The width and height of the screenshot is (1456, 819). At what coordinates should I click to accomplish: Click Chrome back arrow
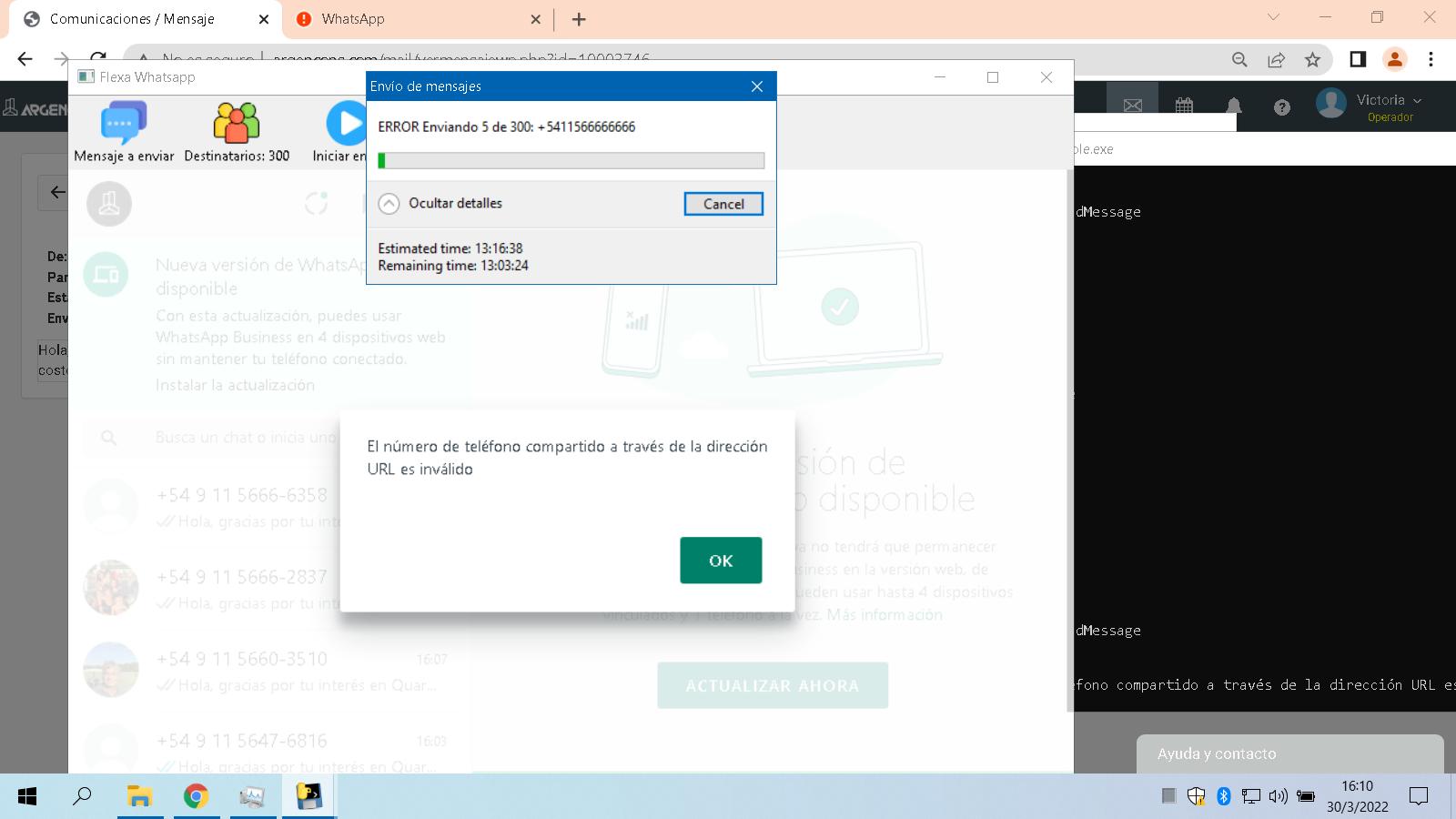[25, 59]
